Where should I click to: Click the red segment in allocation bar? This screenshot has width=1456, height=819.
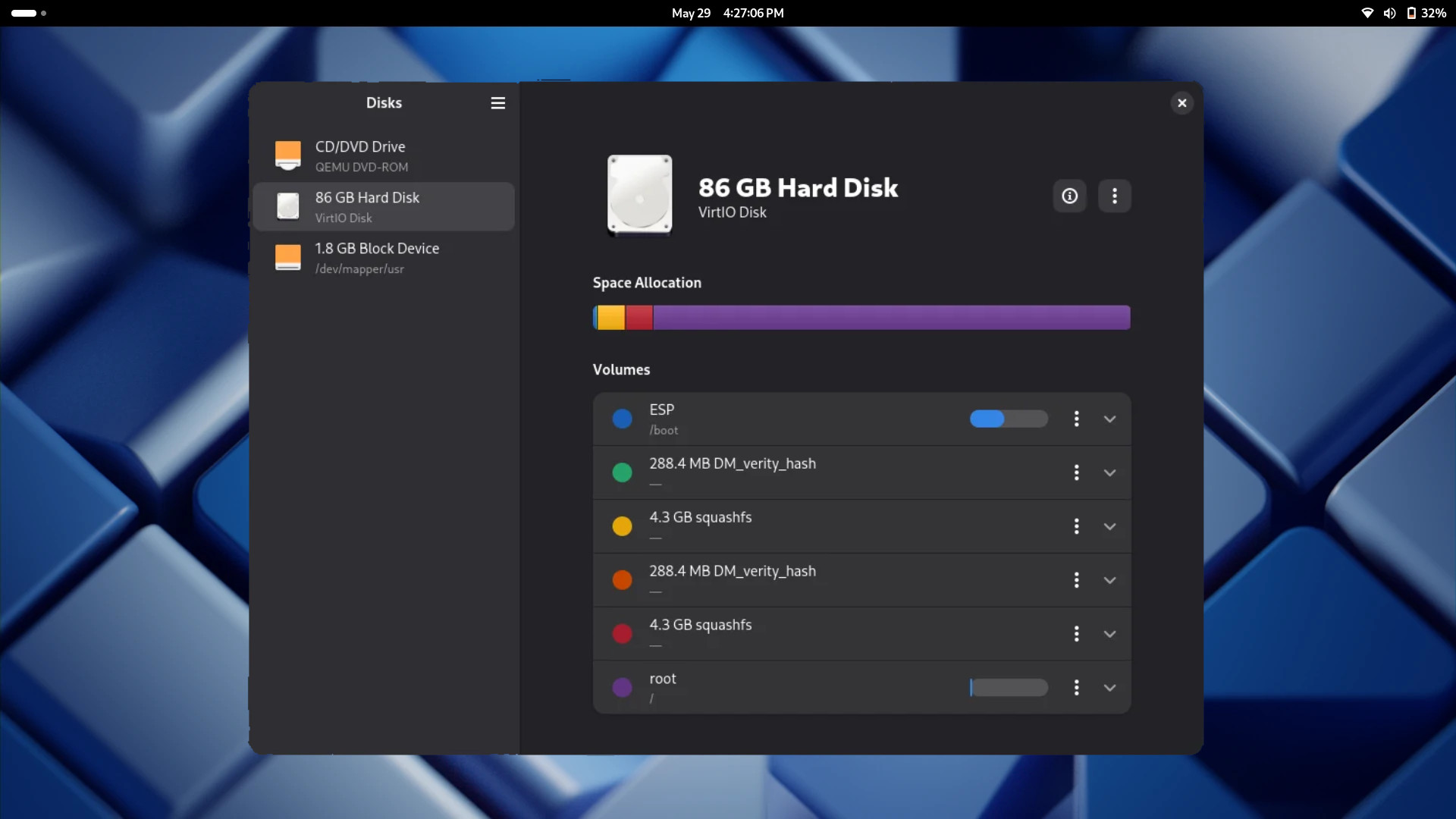click(x=639, y=318)
